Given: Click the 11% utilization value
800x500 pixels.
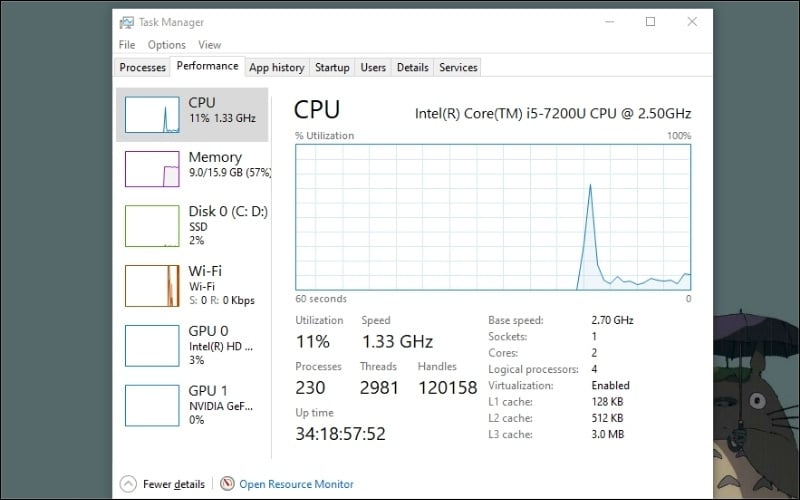Looking at the screenshot, I should [x=313, y=341].
